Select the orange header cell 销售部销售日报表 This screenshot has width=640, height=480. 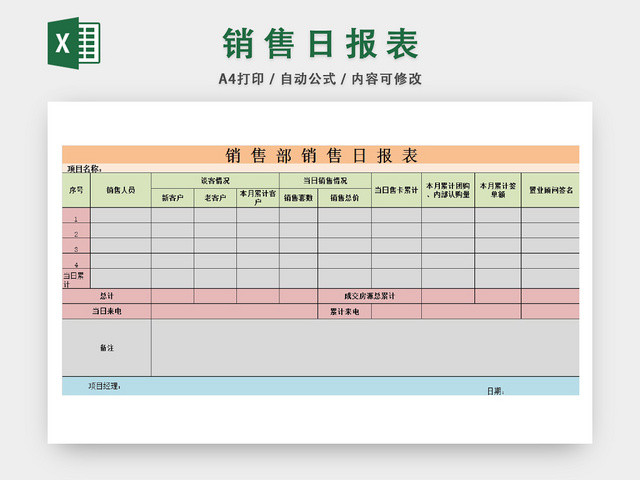click(320, 155)
